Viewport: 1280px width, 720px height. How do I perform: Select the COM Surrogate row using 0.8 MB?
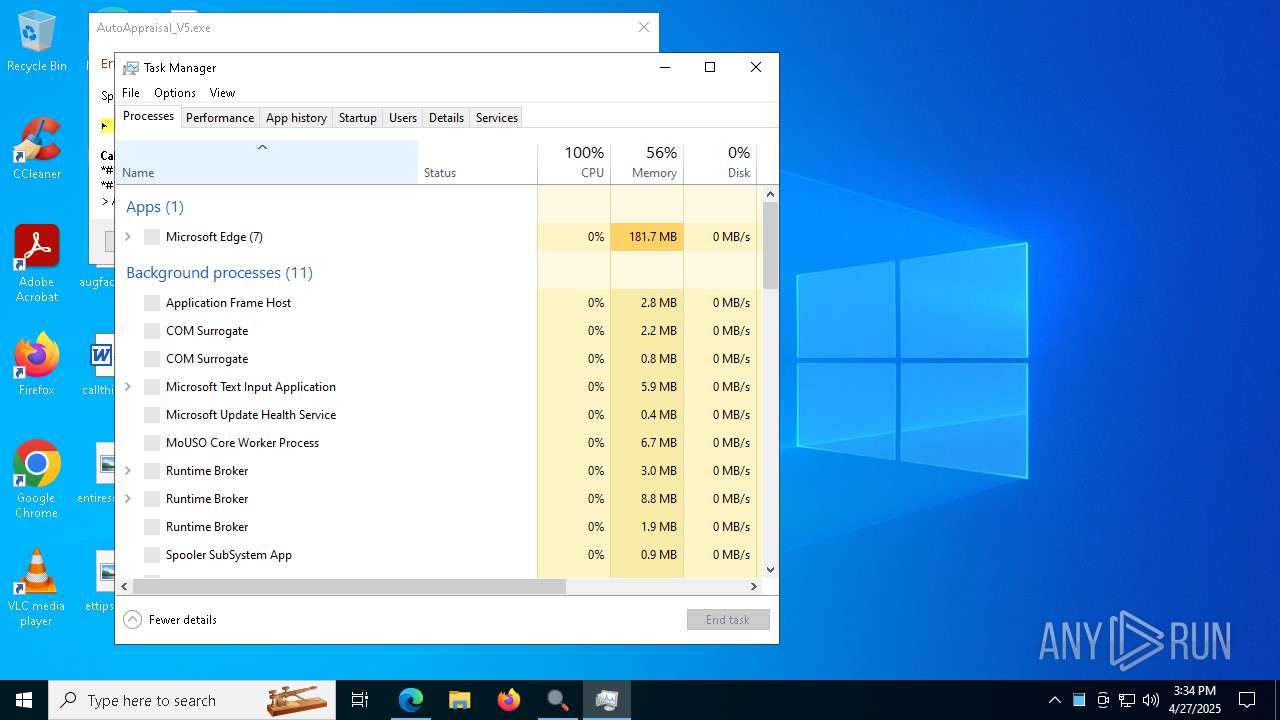[438, 359]
